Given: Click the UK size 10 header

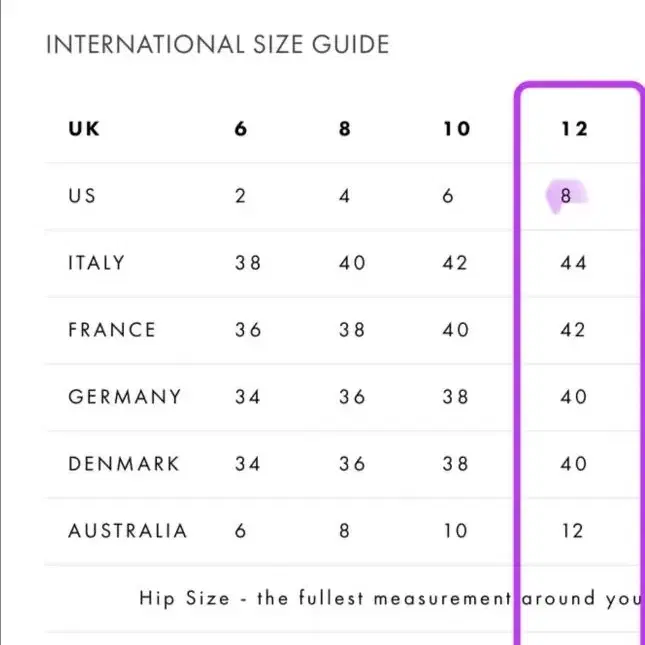Looking at the screenshot, I should (x=457, y=129).
